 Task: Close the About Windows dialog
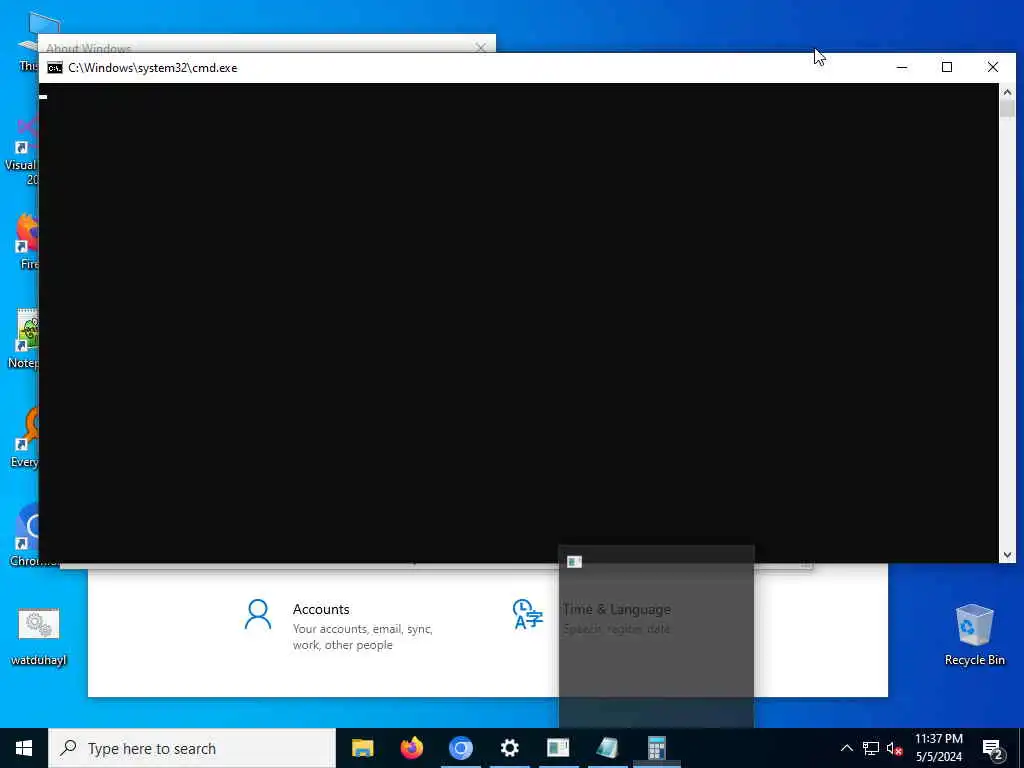coord(481,48)
